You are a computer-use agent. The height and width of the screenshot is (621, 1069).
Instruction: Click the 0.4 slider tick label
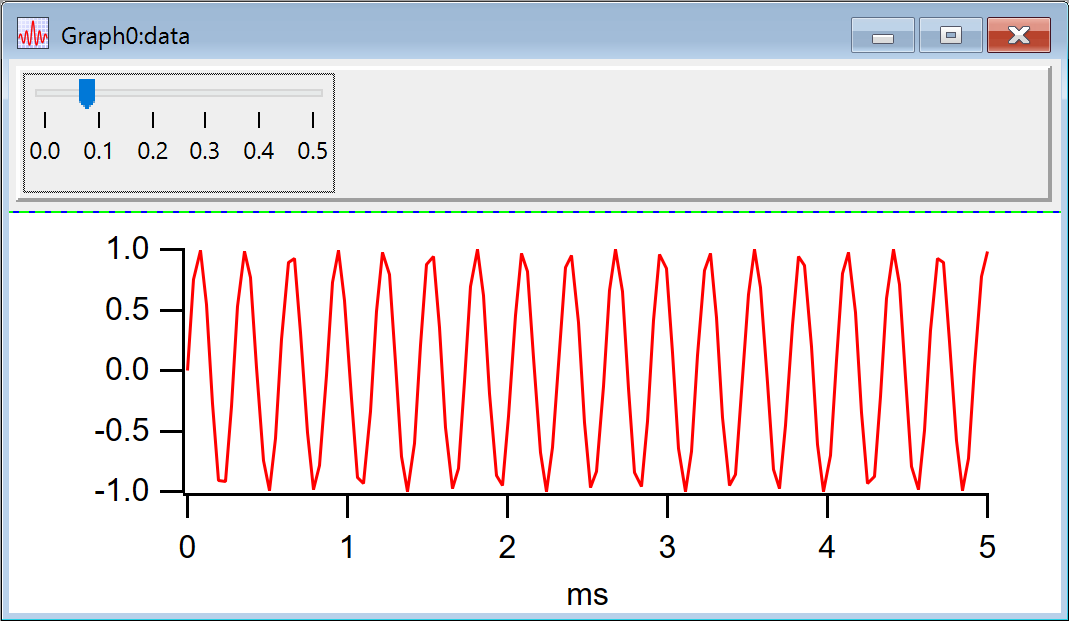click(x=259, y=152)
